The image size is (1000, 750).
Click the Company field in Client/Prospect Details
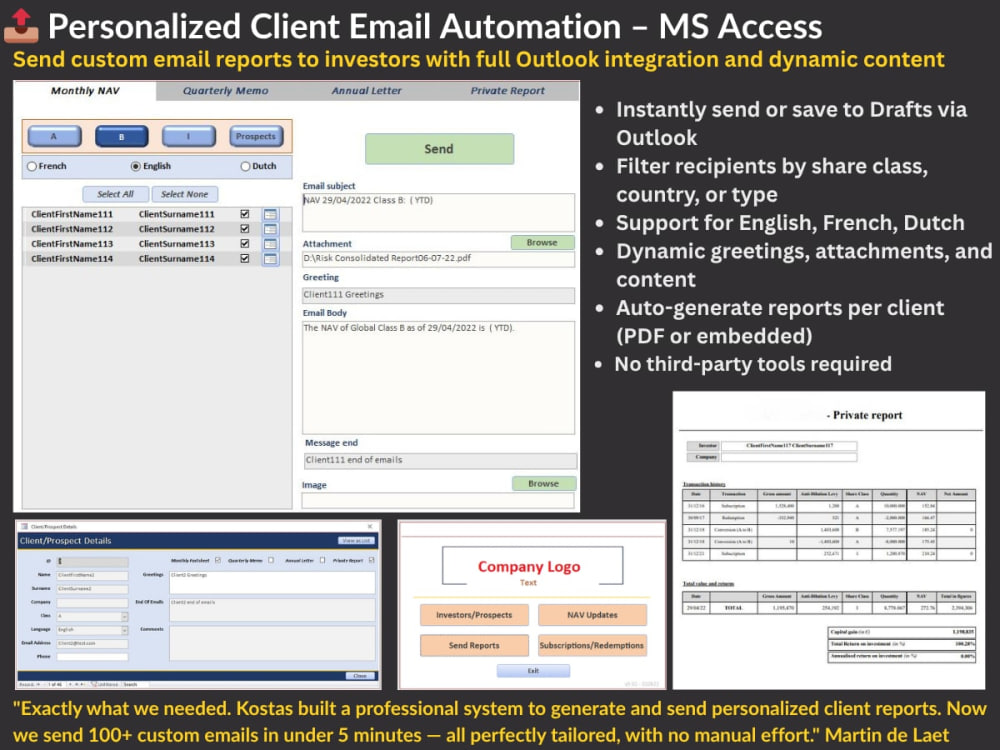pos(92,603)
